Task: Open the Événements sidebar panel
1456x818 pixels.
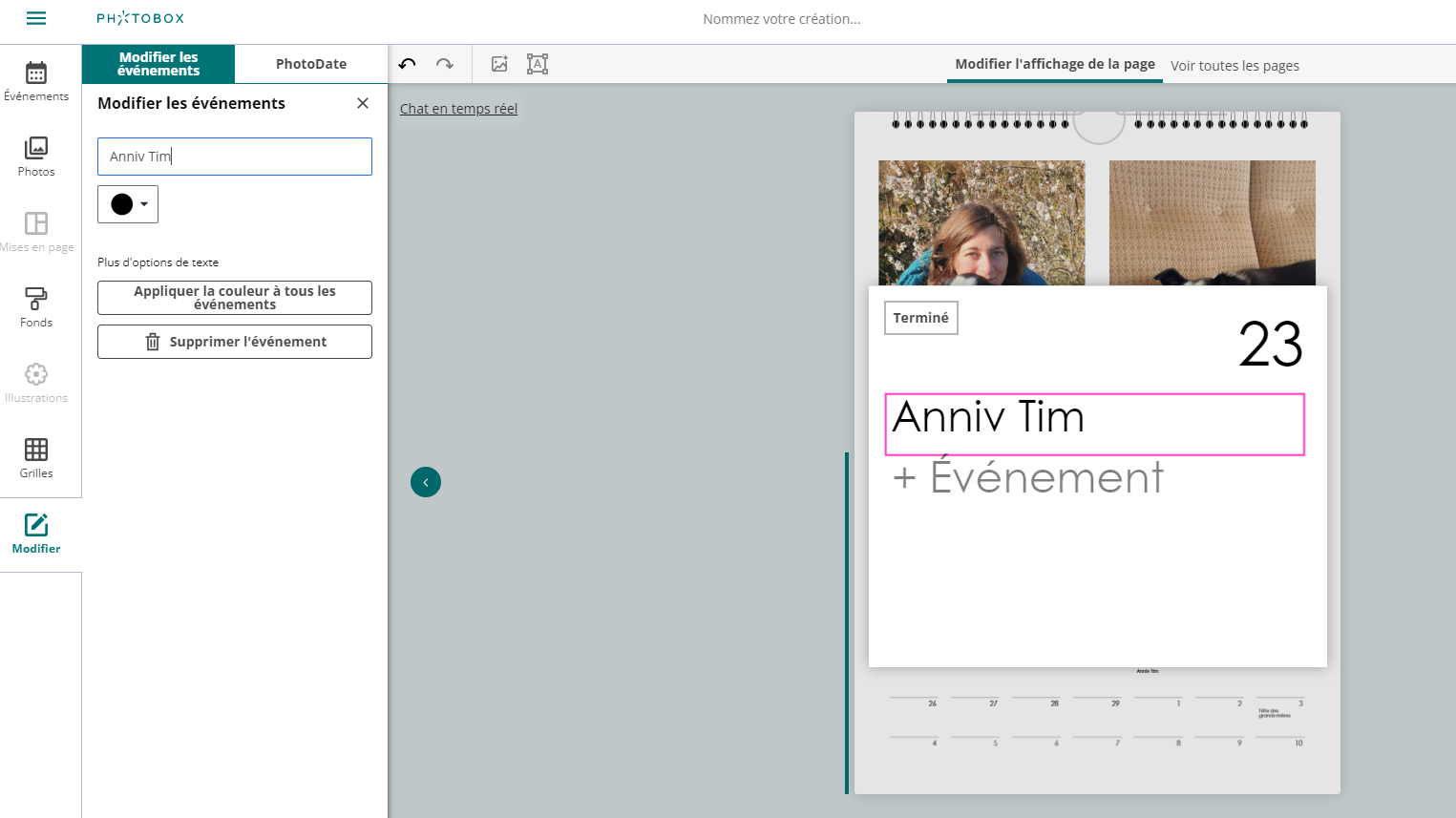Action: [x=36, y=81]
